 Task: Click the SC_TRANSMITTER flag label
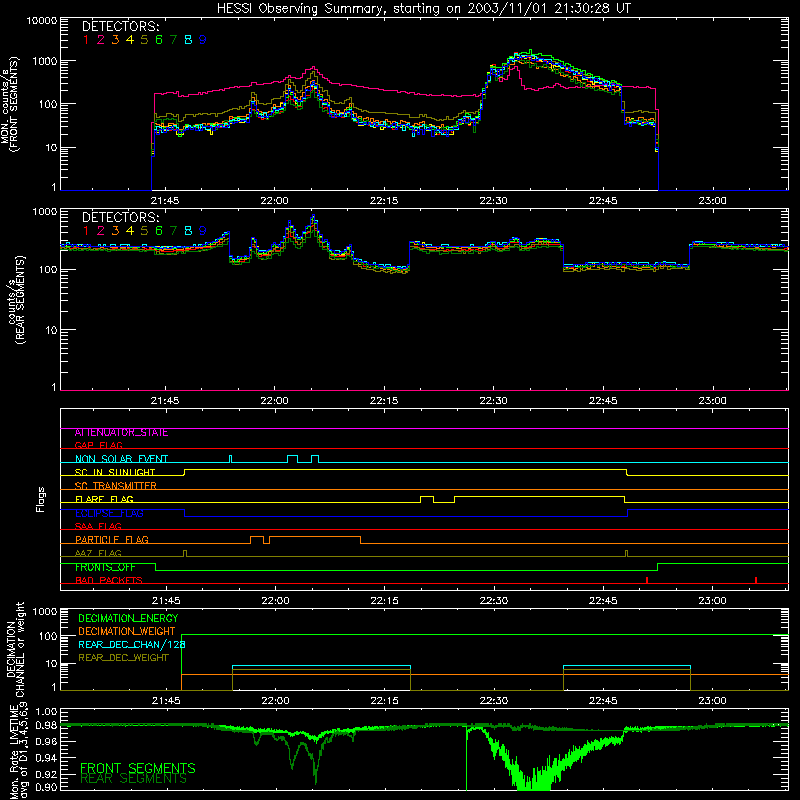click(115, 486)
